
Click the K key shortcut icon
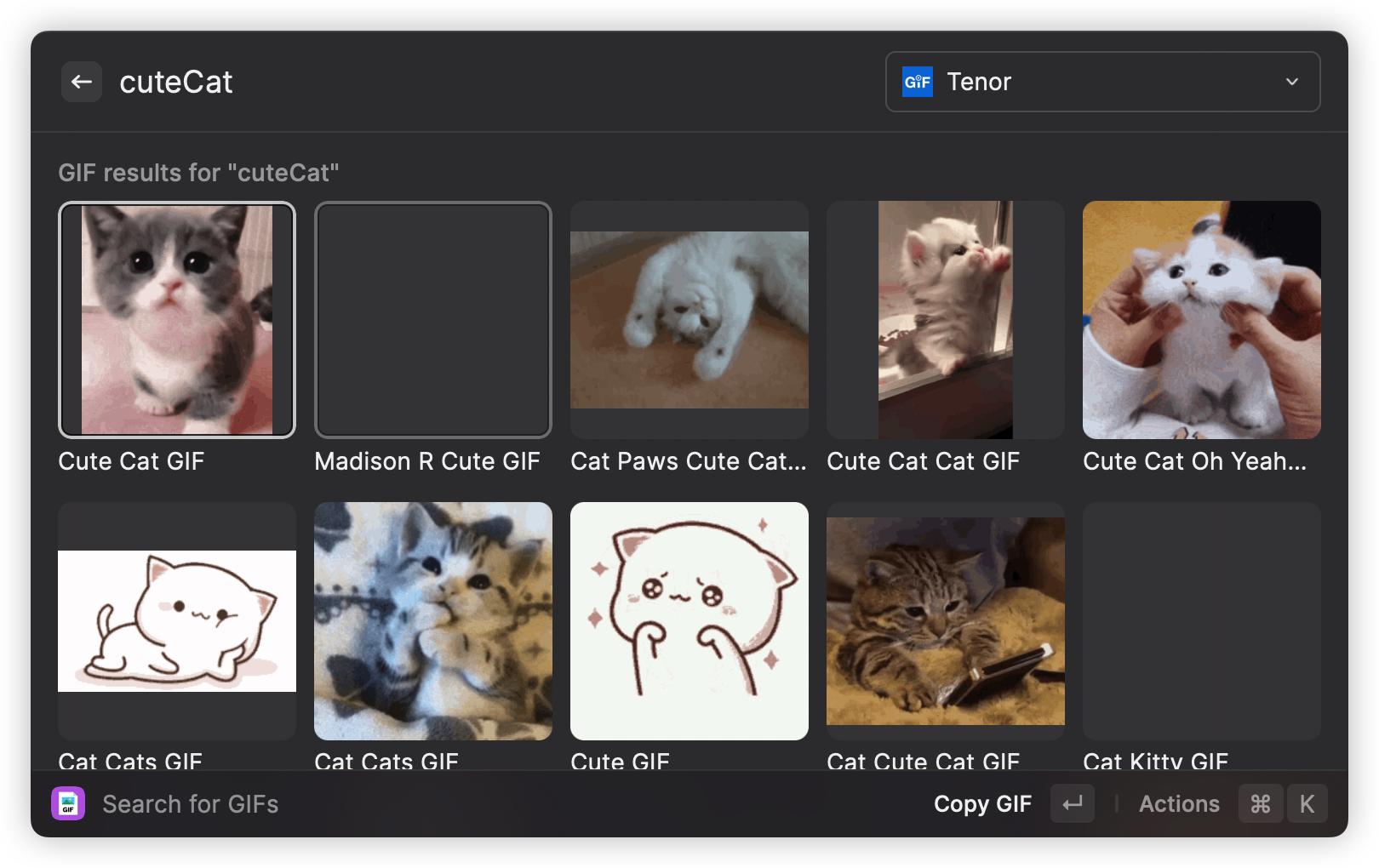1307,804
